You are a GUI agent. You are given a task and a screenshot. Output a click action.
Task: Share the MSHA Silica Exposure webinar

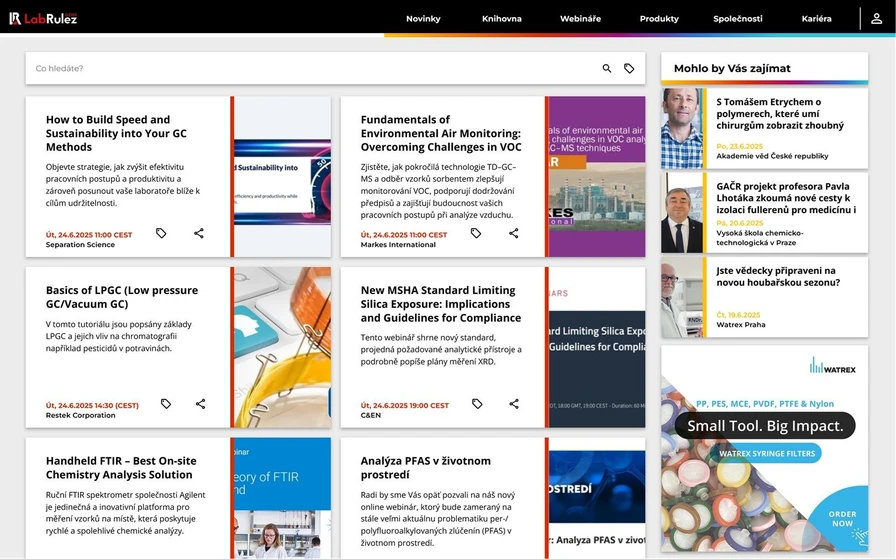[x=514, y=404]
